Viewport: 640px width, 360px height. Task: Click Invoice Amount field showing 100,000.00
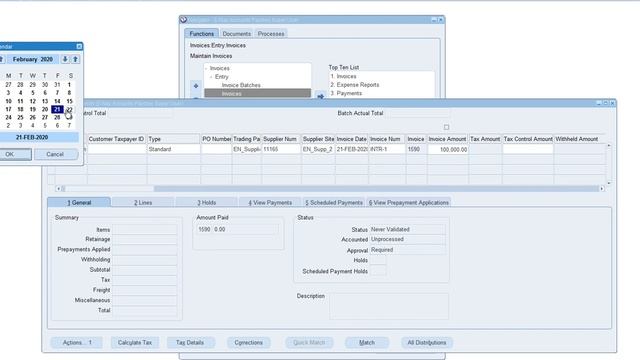pos(448,149)
